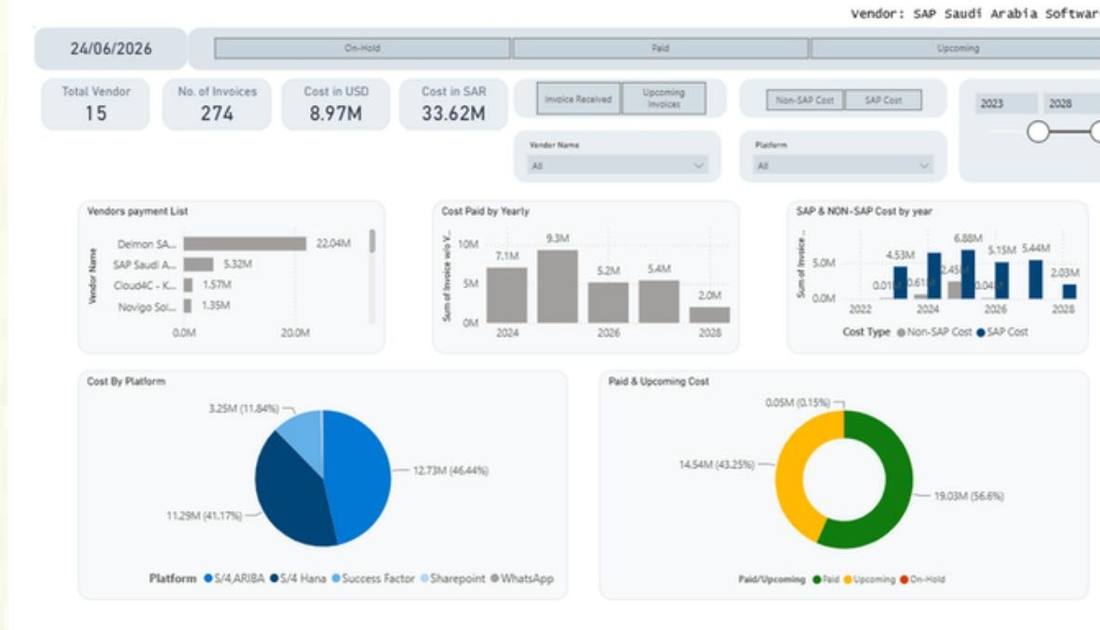Click the Paid & Upcoming Cost title
1100x630 pixels.
(659, 382)
